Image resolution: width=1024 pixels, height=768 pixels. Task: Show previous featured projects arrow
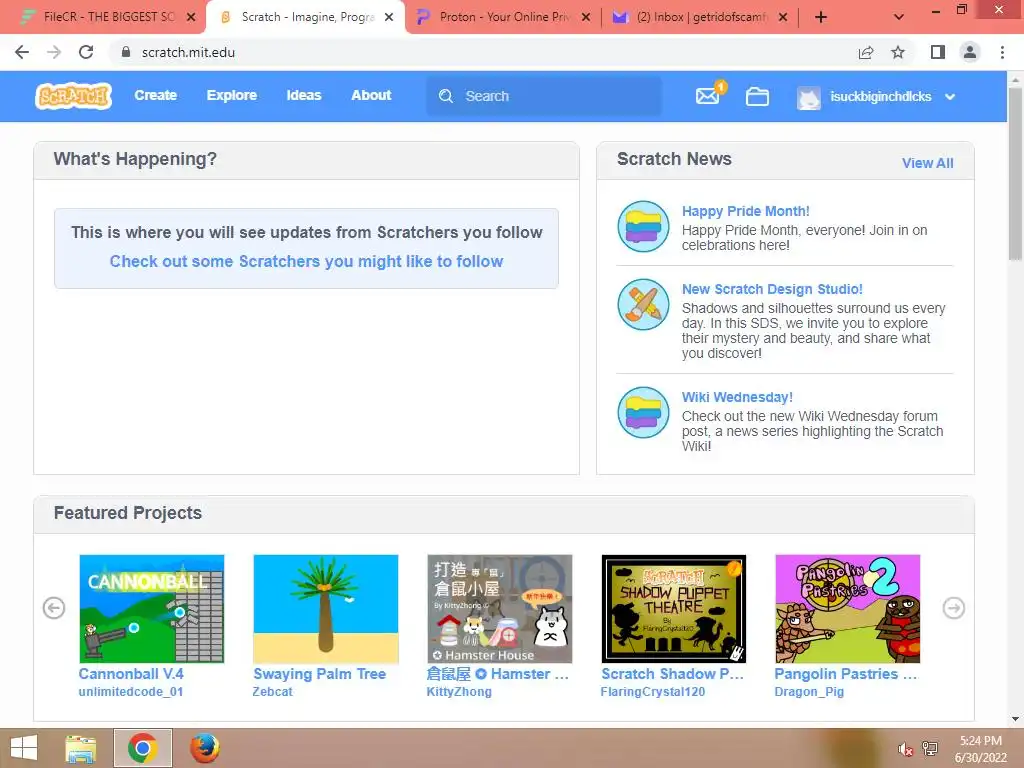(54, 608)
